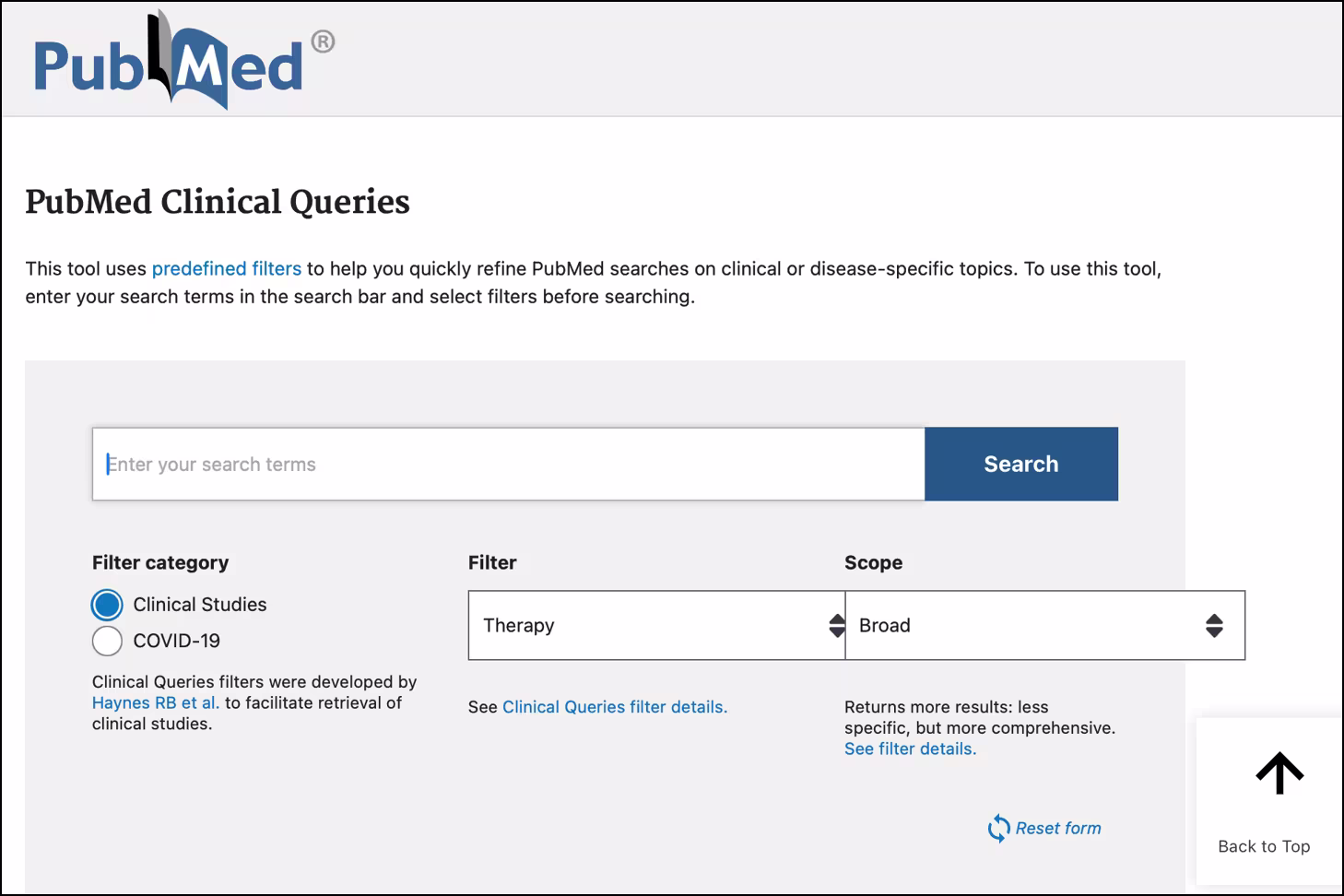Click the Reset form text
This screenshot has height=896, width=1344.
[x=1058, y=828]
